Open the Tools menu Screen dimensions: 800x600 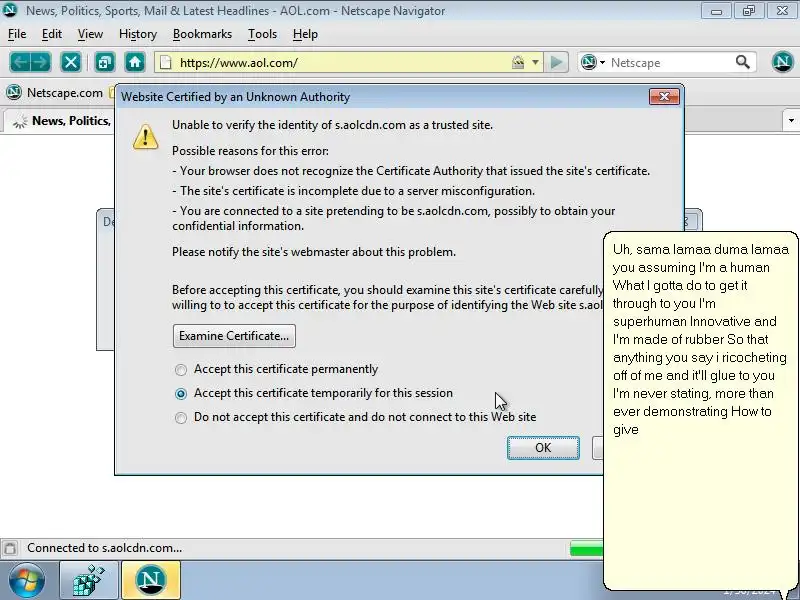coord(262,34)
